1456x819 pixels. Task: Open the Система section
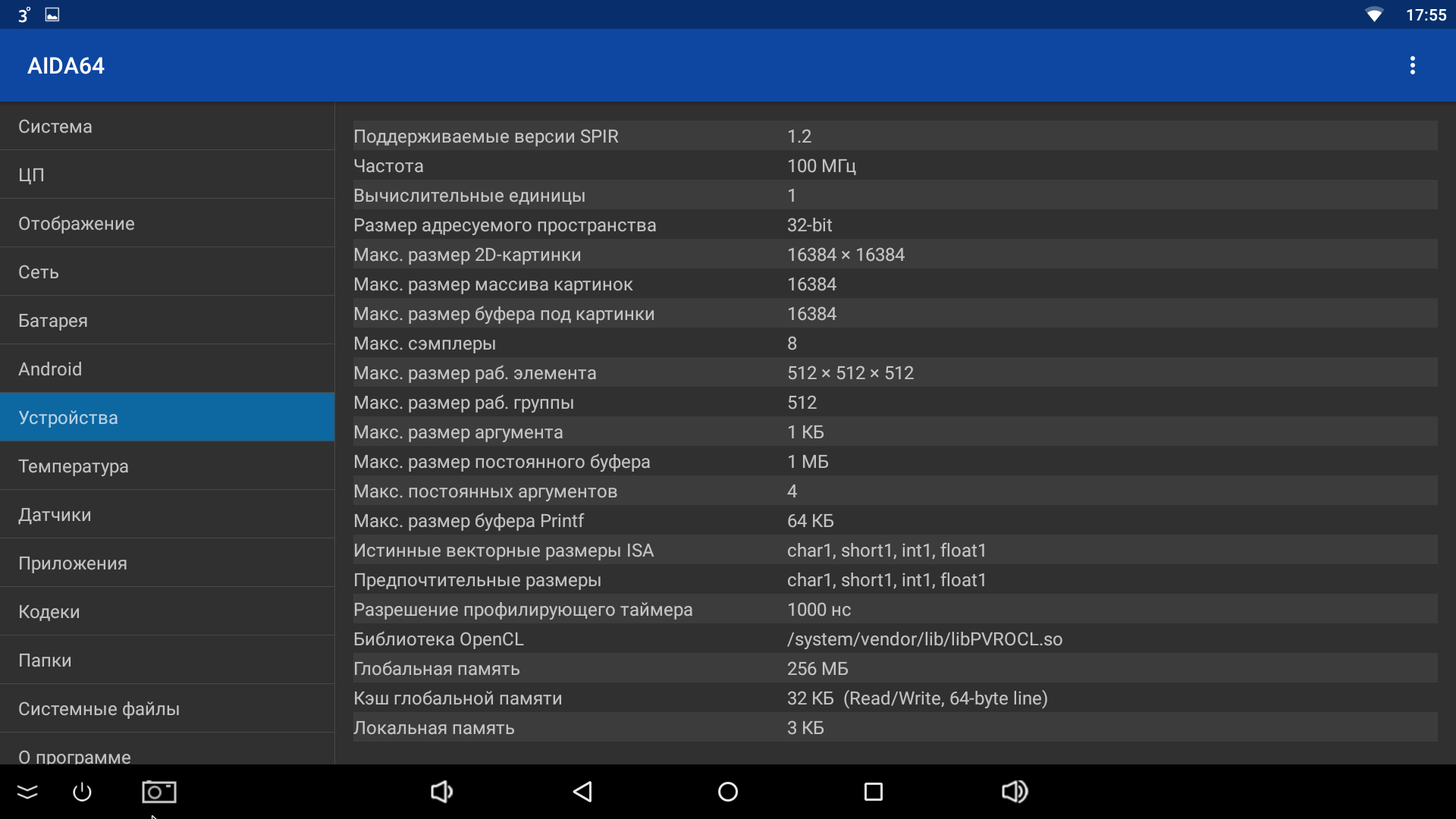[167, 127]
